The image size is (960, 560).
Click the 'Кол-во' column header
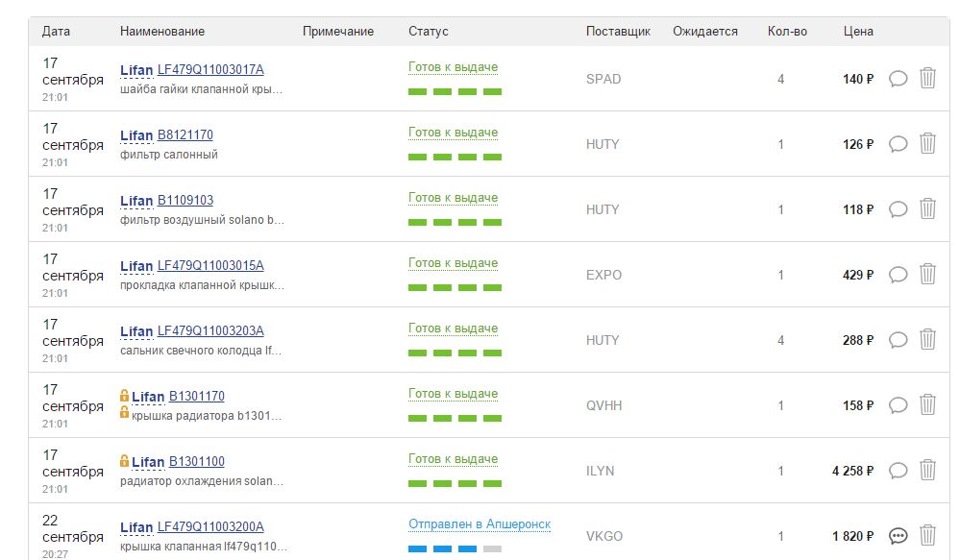(x=787, y=31)
